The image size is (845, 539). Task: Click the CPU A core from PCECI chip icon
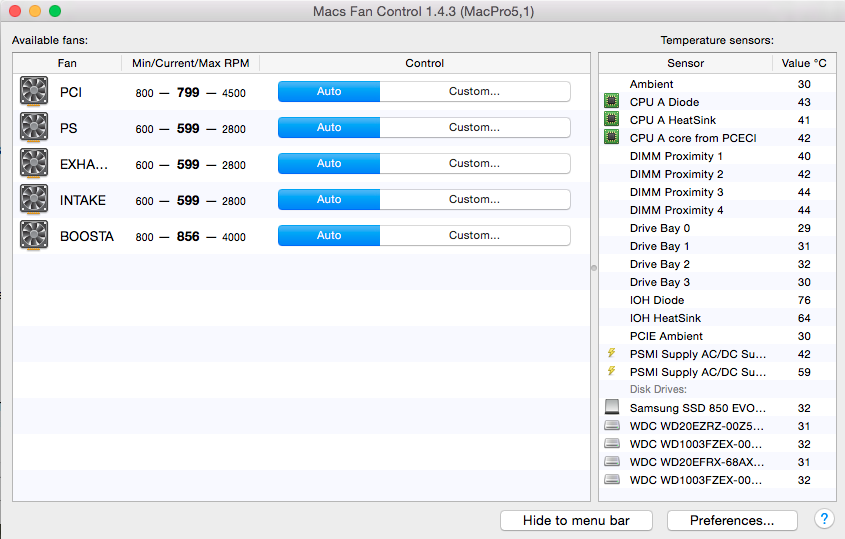coord(612,137)
